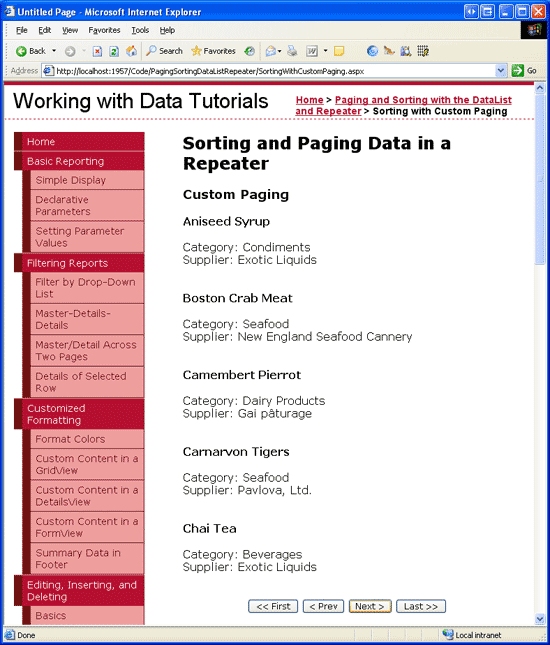Go to the Home page icon
Image resolution: width=550 pixels, height=645 pixels.
pyautogui.click(x=131, y=51)
